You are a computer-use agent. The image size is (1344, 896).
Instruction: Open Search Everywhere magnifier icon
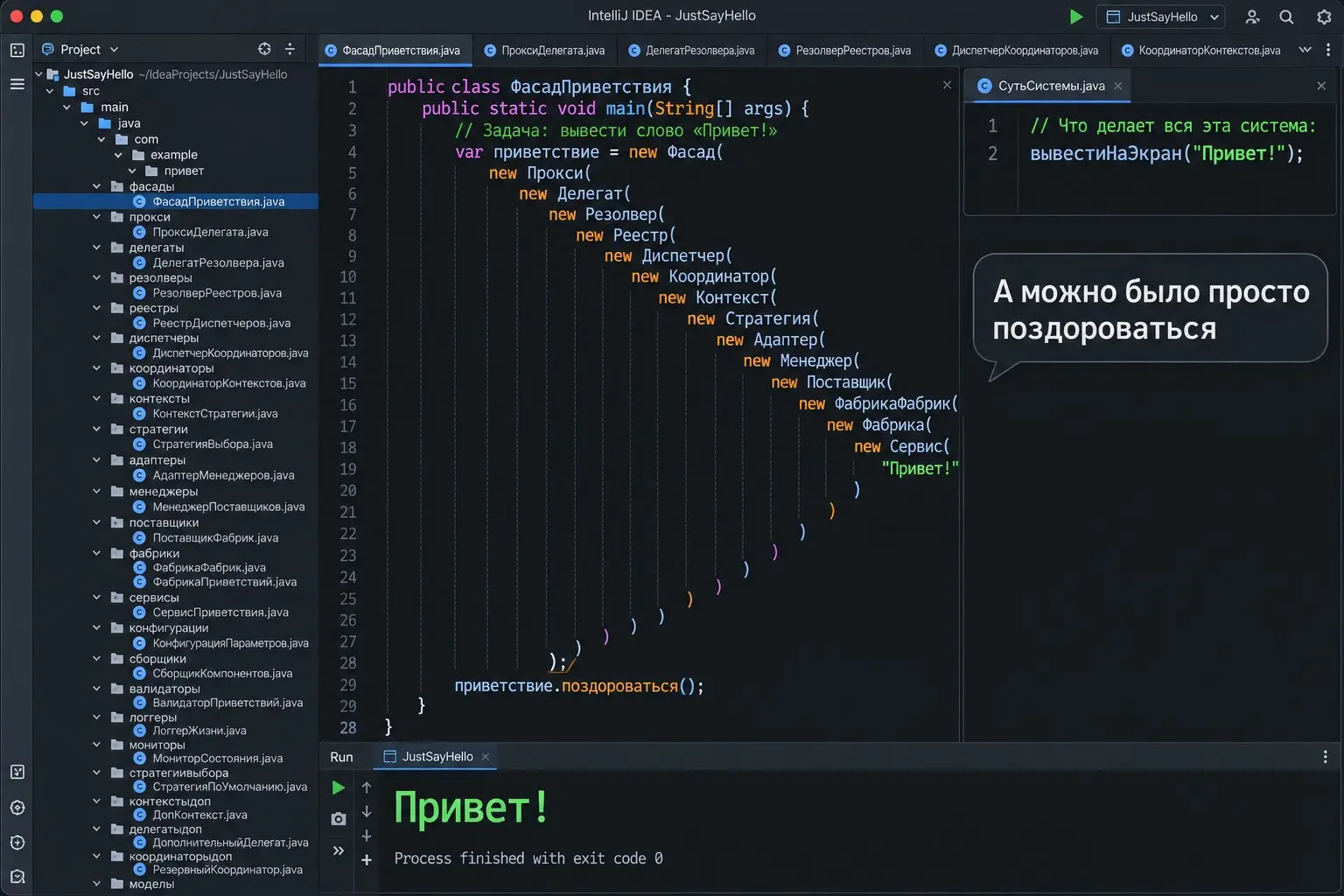tap(1286, 17)
